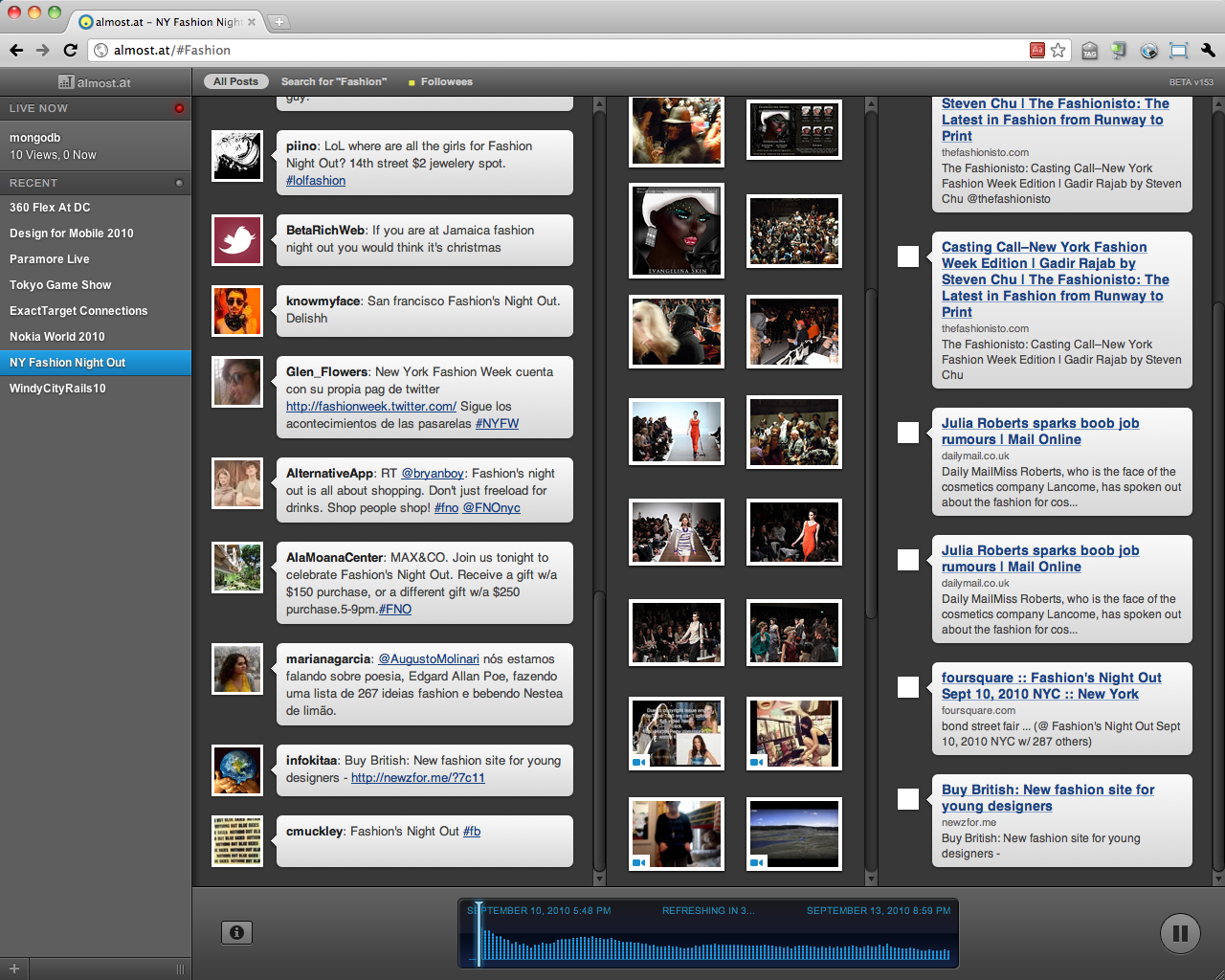Image resolution: width=1225 pixels, height=980 pixels.
Task: Click infokitaa's globe avatar
Action: pyautogui.click(x=237, y=769)
